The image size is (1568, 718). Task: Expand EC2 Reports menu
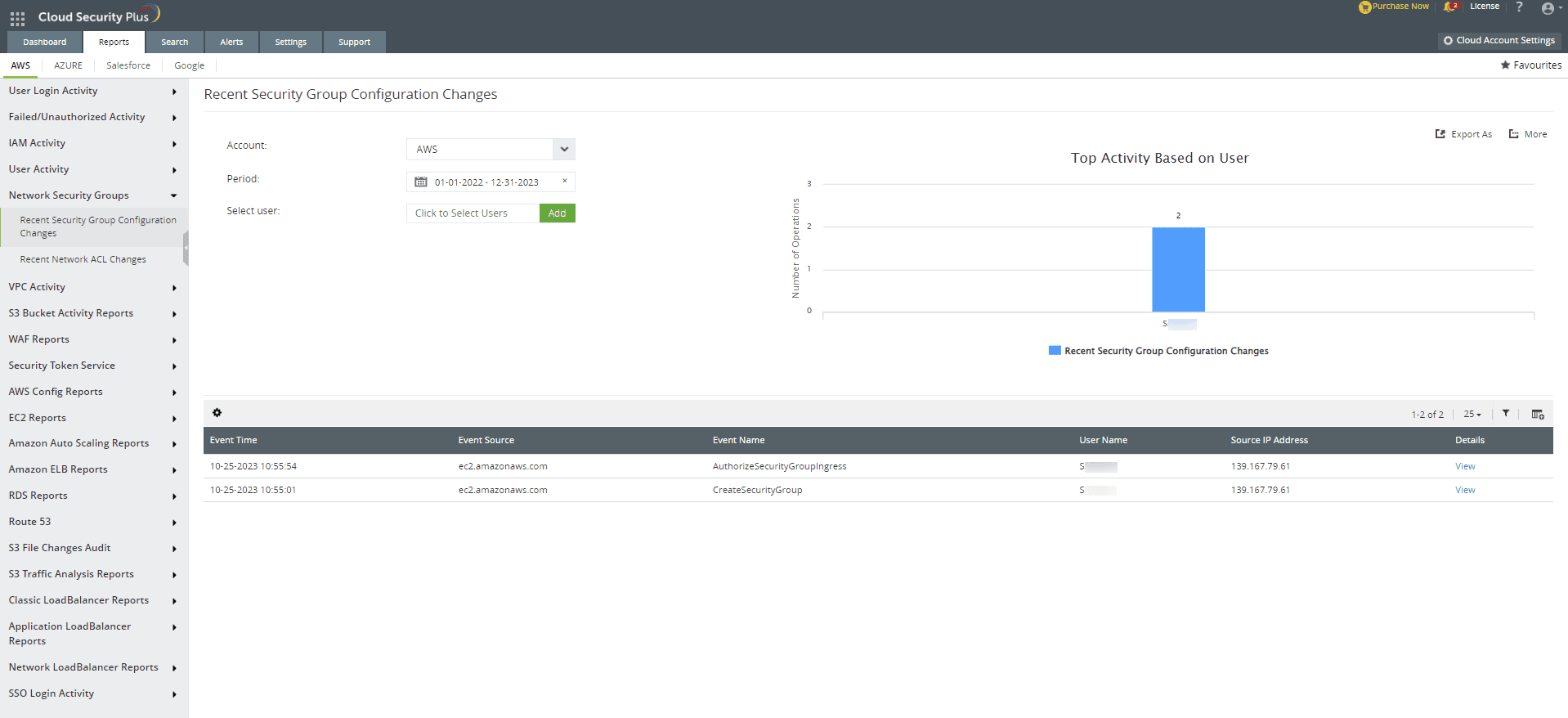click(93, 418)
